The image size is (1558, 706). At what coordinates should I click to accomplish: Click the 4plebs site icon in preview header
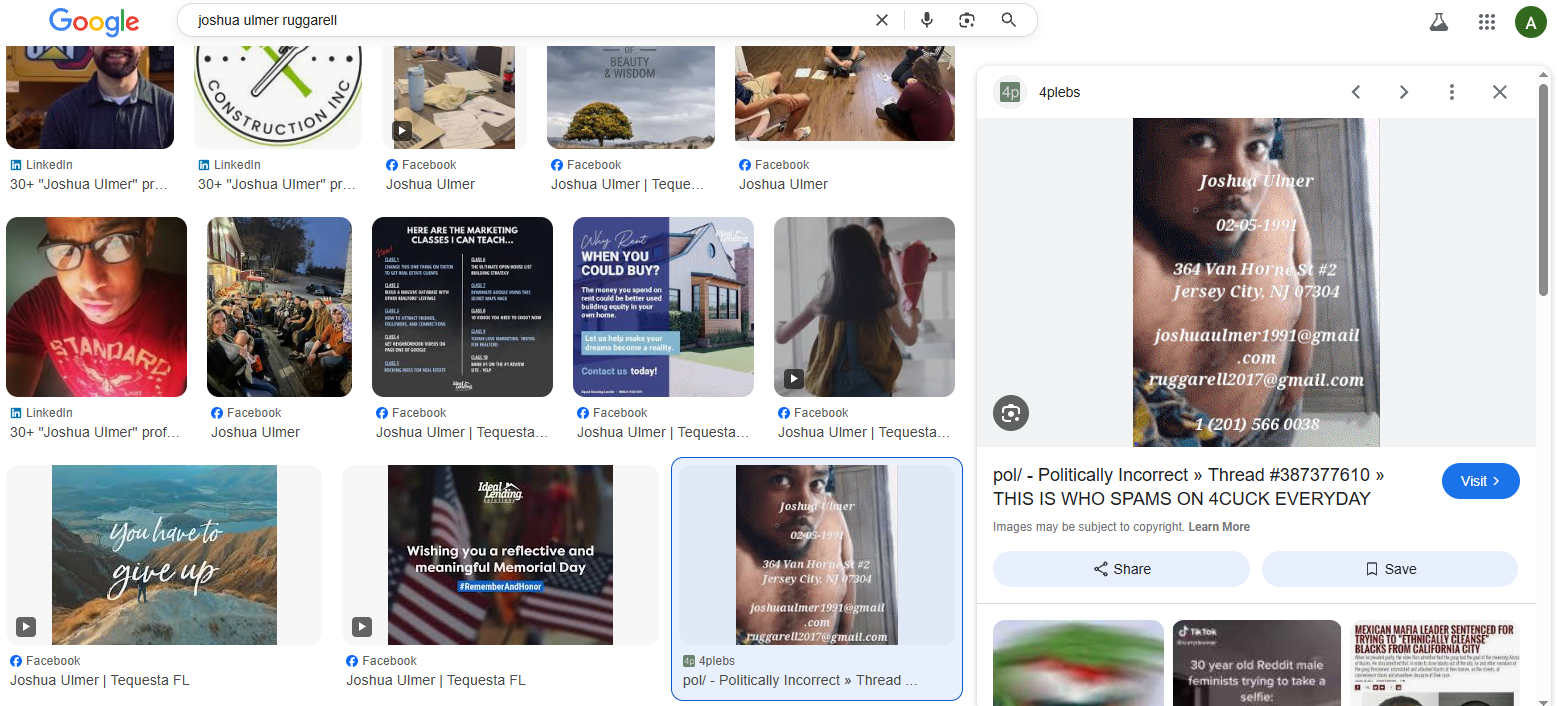[x=1010, y=92]
